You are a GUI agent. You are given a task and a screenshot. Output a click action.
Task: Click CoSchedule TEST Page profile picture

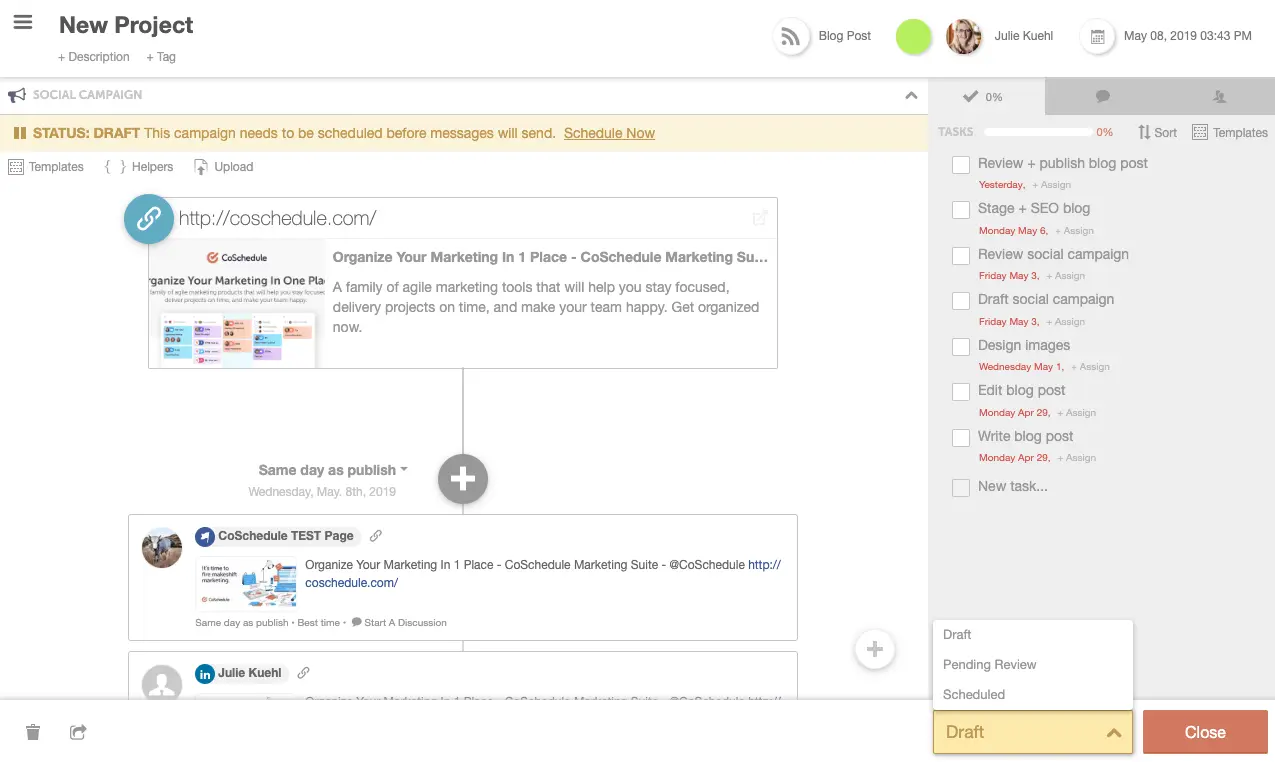162,547
